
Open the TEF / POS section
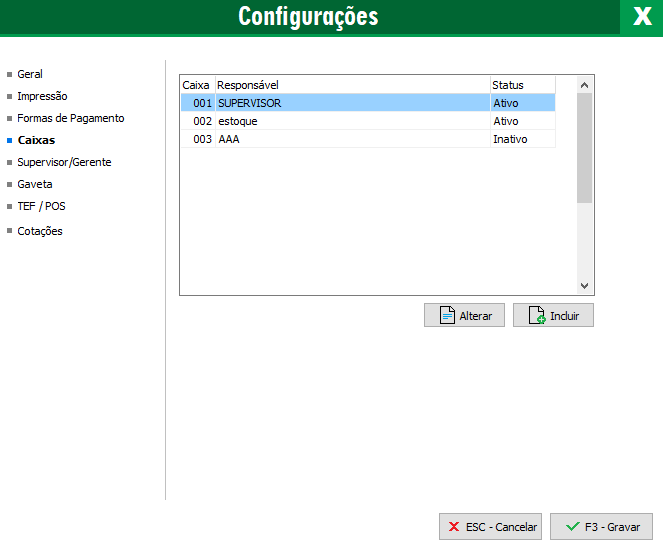pos(41,206)
